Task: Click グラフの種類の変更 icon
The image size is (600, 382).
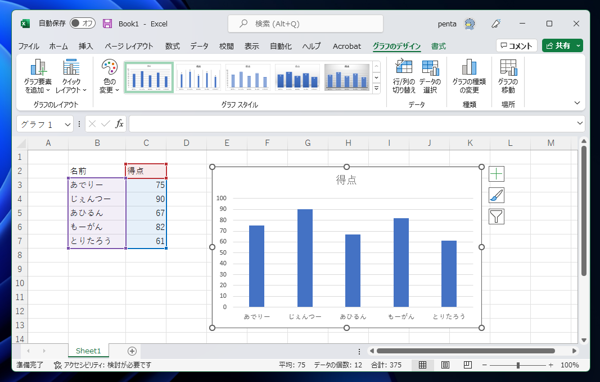Action: pos(469,76)
